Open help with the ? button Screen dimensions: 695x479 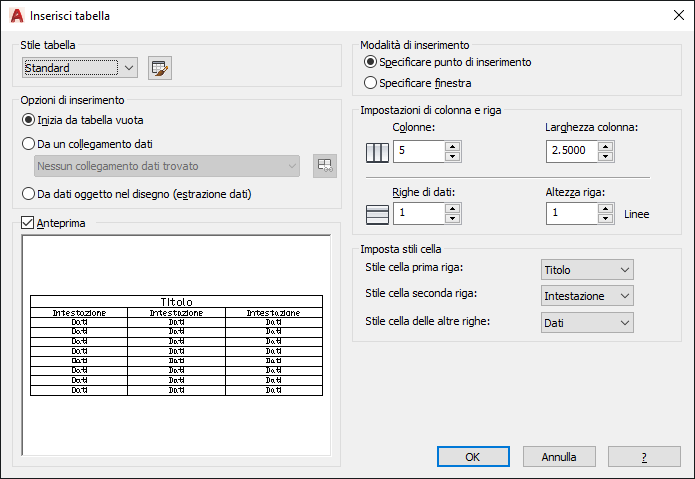(644, 456)
